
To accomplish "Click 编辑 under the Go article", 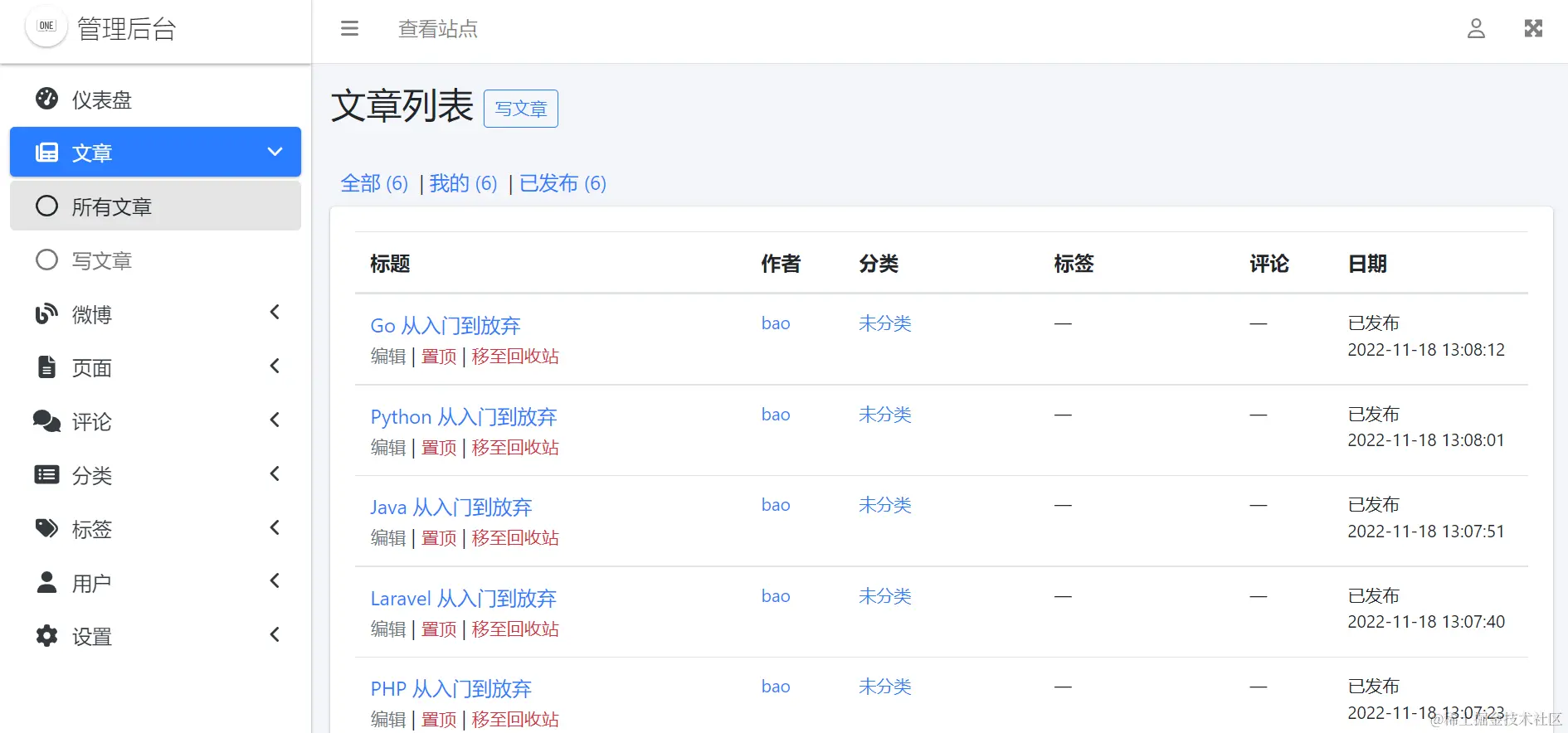I will tap(388, 357).
